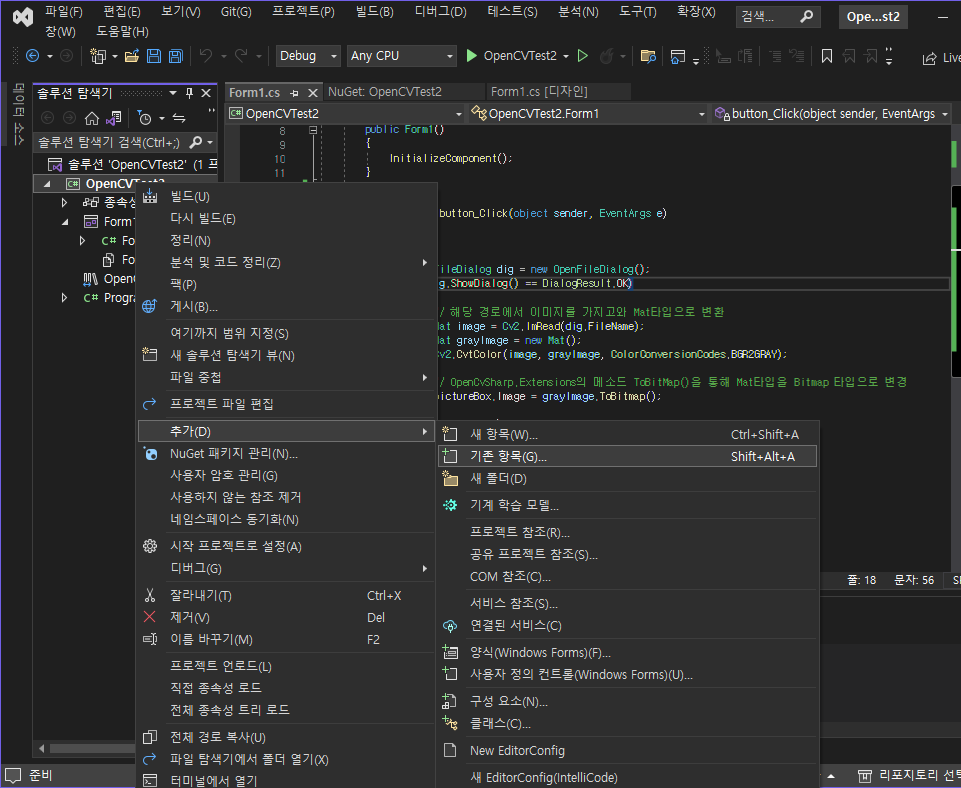Select 제거(V) in context menu
Image resolution: width=961 pixels, height=788 pixels.
(286, 618)
